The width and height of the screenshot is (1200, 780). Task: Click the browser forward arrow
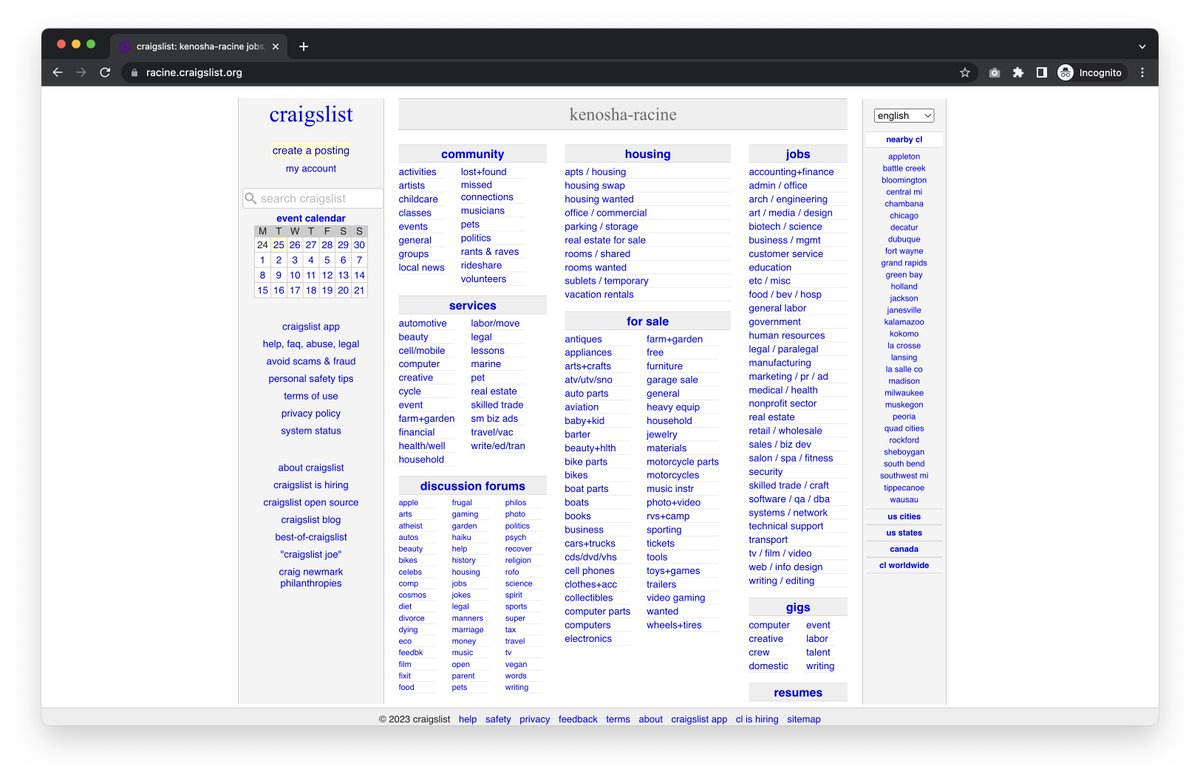81,72
